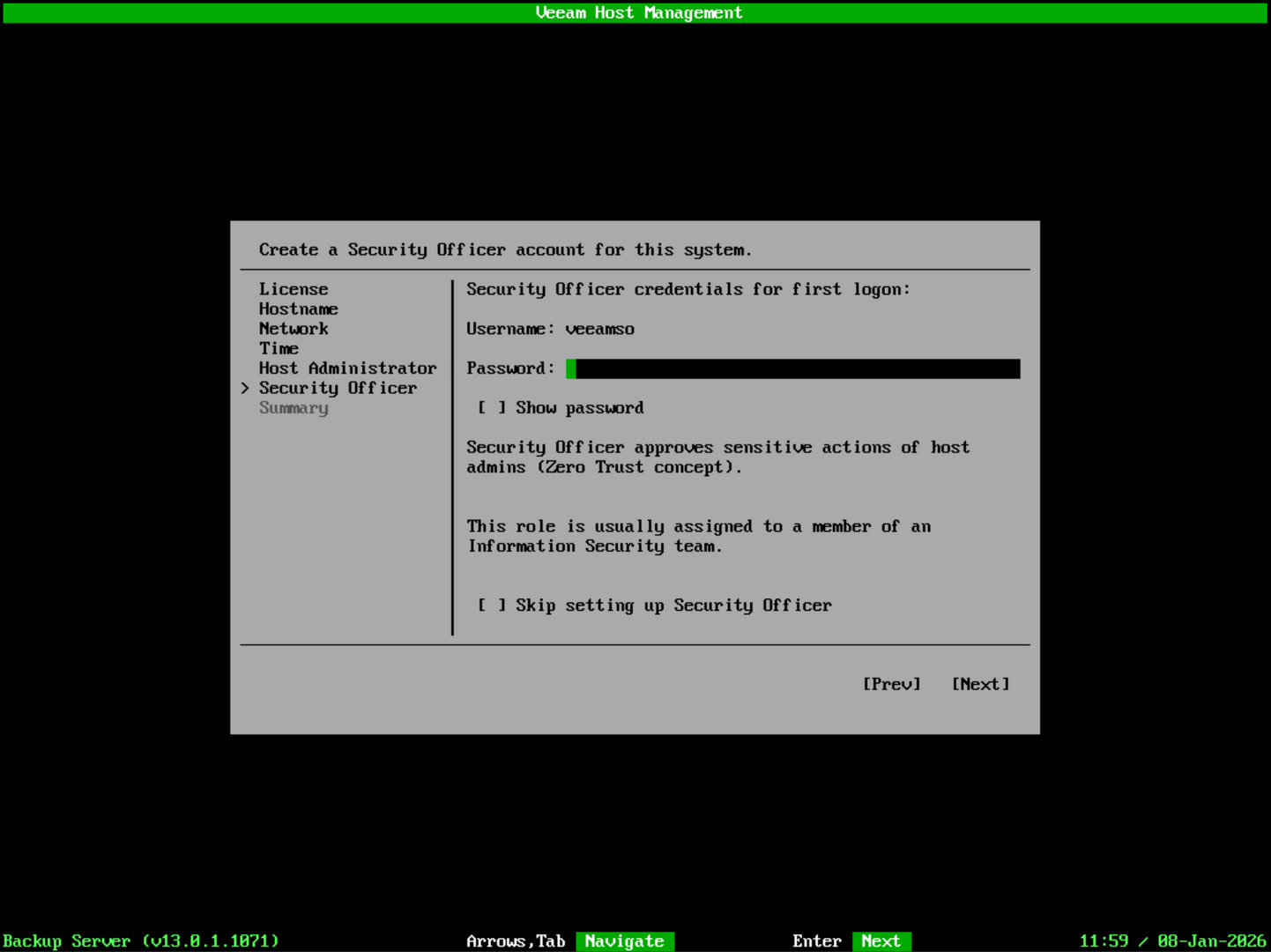1271x952 pixels.
Task: Select the Host Administrator step
Action: [347, 368]
